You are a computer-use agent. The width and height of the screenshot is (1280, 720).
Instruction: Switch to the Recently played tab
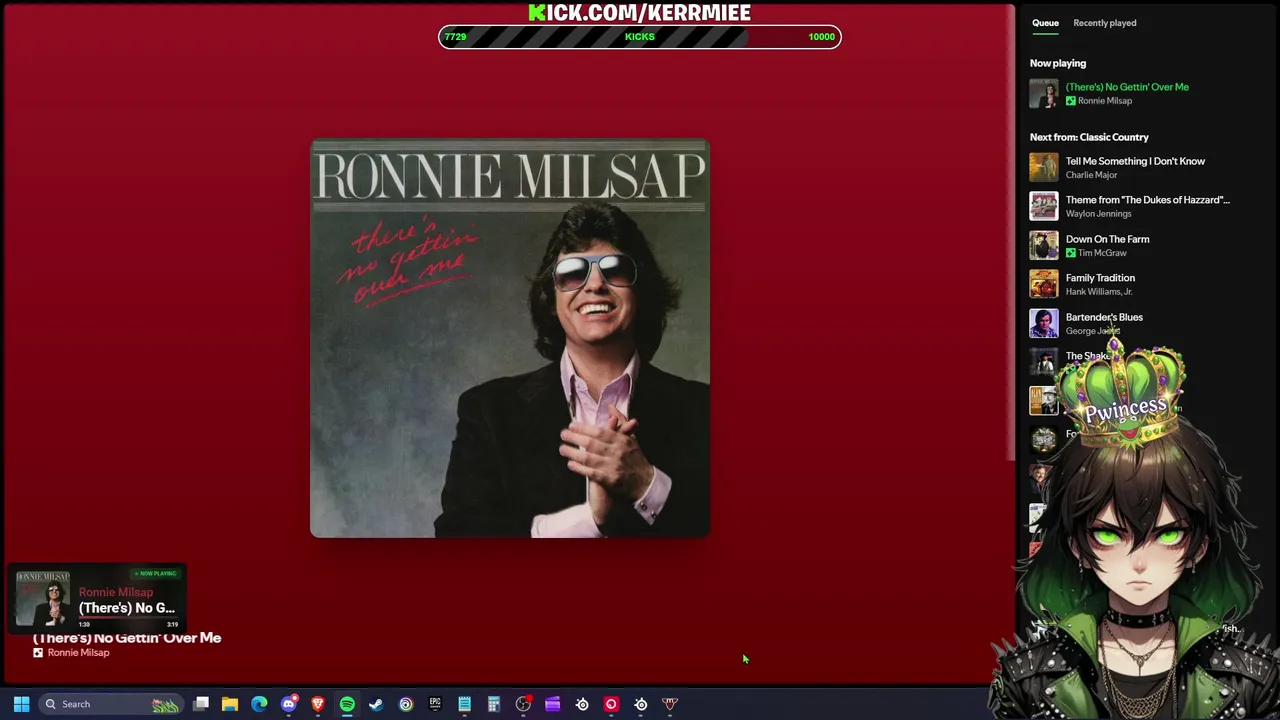pos(1105,23)
